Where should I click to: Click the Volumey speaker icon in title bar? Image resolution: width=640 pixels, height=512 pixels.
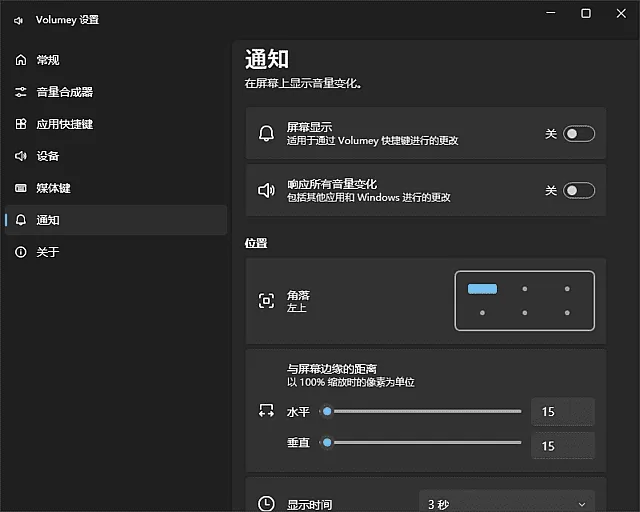pos(19,20)
